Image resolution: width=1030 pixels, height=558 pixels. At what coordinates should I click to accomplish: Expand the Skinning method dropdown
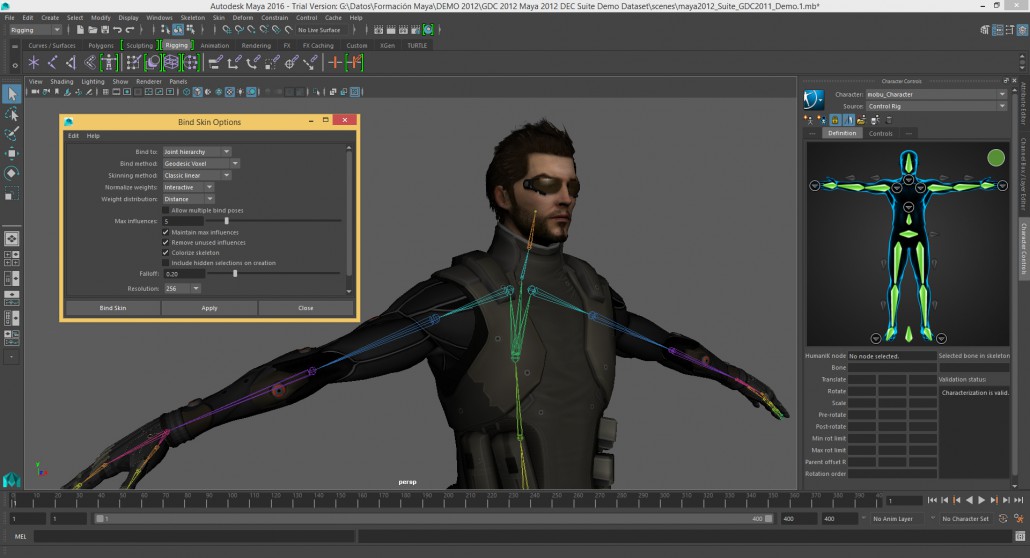pos(196,175)
